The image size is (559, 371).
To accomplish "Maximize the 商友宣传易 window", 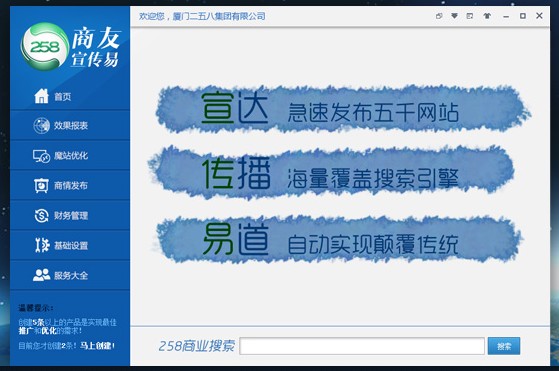I will (x=523, y=16).
